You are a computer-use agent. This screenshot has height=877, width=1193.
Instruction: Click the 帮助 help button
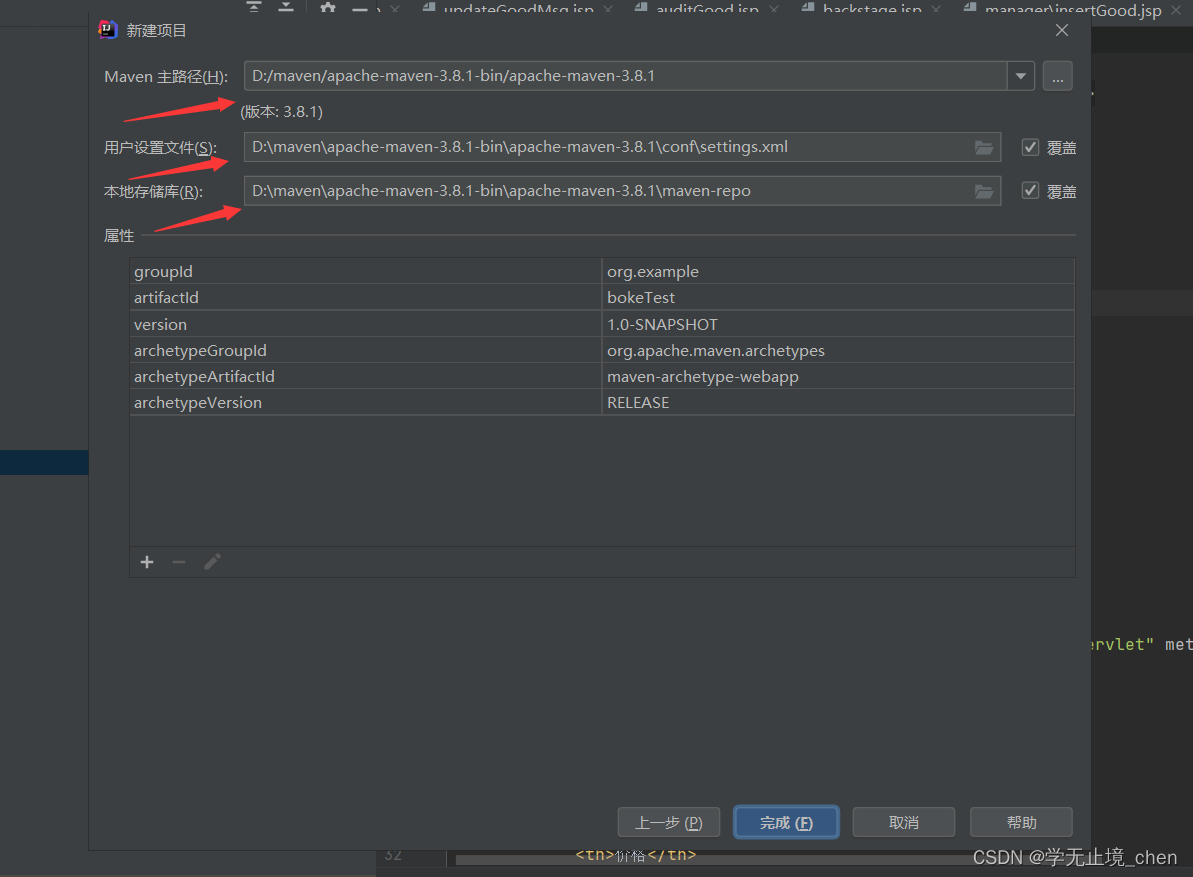click(1021, 822)
